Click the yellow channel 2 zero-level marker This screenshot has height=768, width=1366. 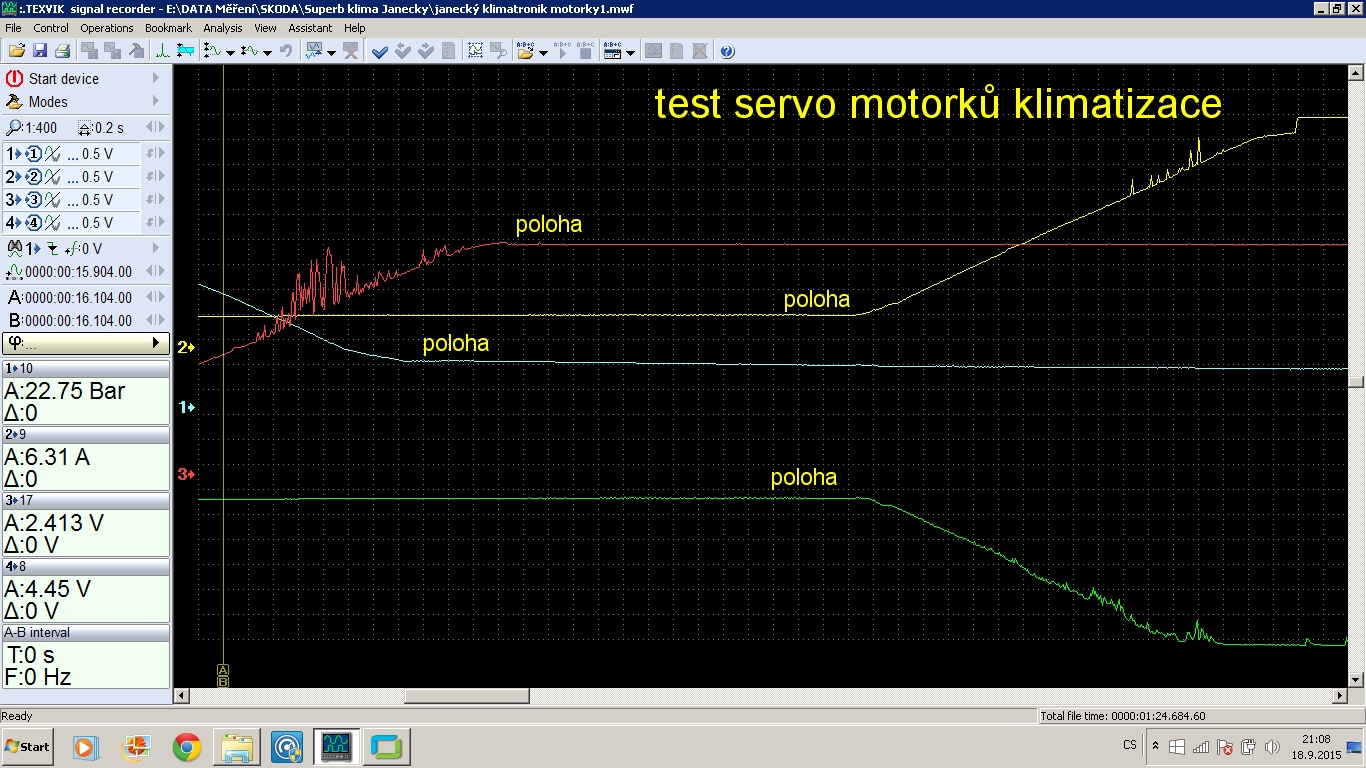186,347
